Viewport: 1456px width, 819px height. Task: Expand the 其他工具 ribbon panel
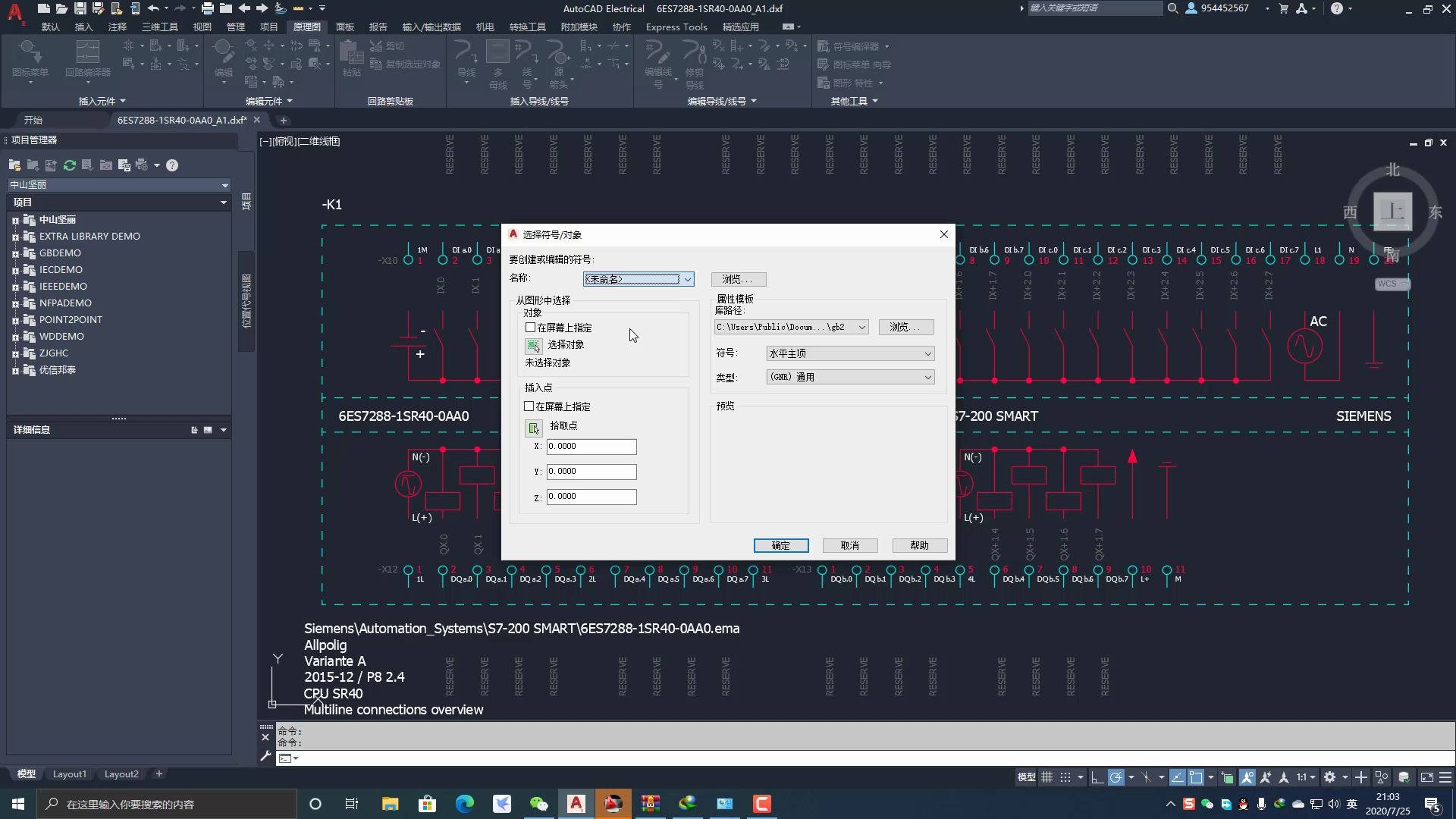855,101
